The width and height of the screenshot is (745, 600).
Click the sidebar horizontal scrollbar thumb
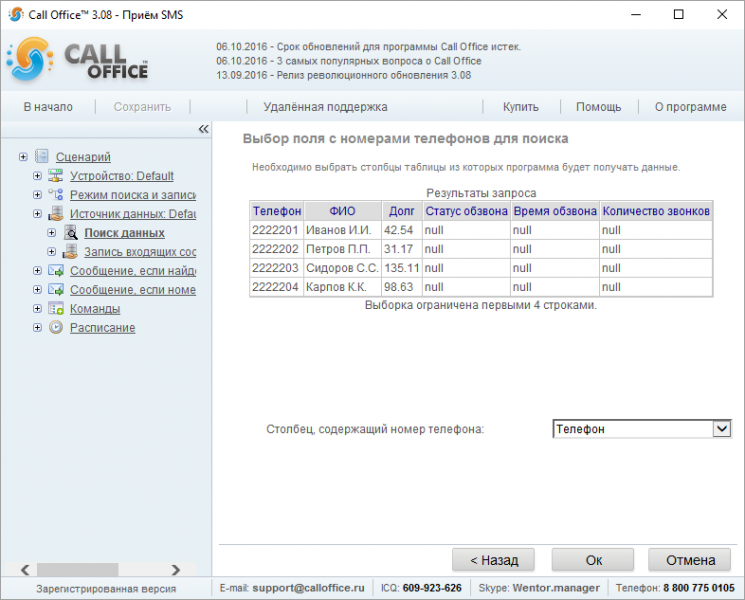(77, 569)
